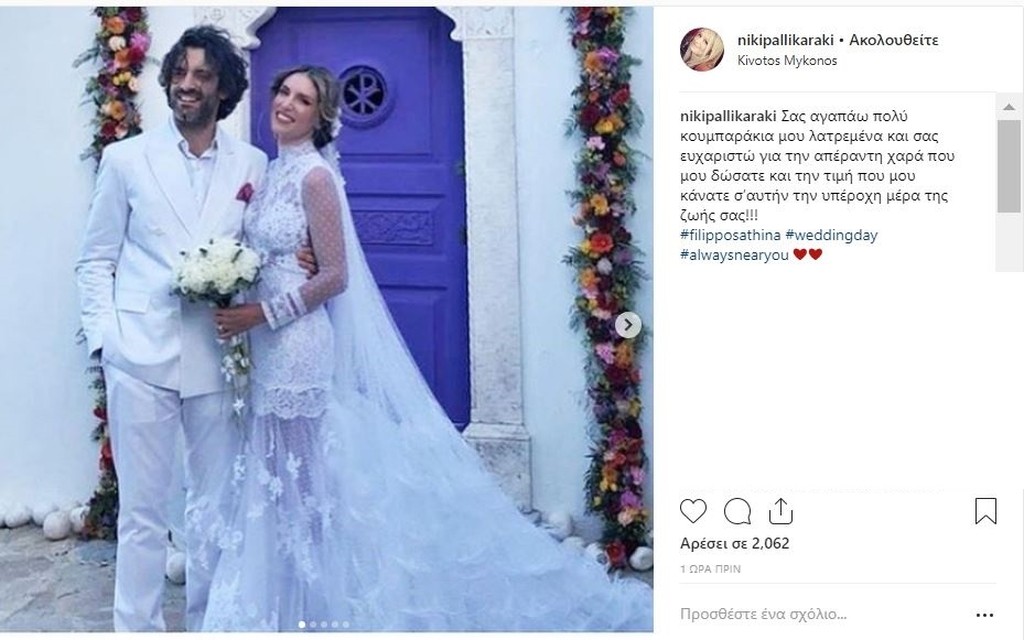The image size is (1024, 640).
Task: Open the #weddingday hashtag
Action: [831, 235]
